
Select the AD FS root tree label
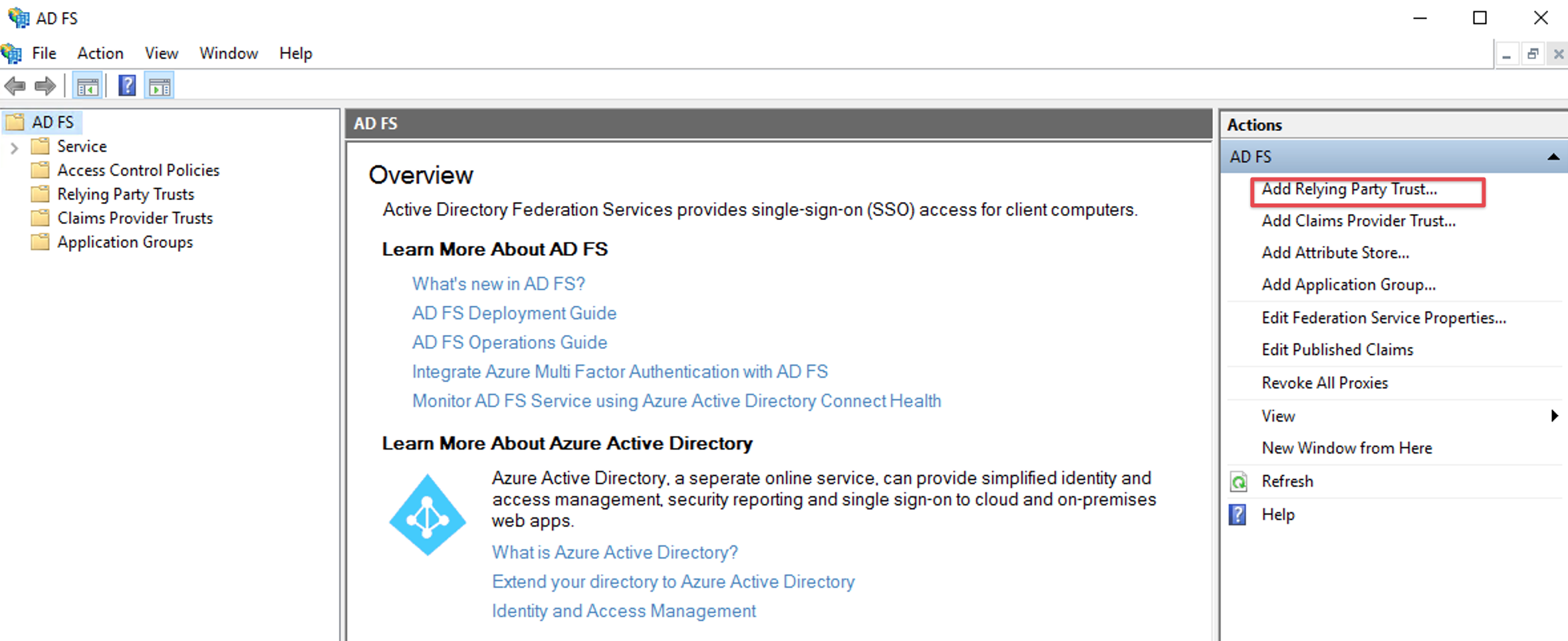pyautogui.click(x=53, y=122)
